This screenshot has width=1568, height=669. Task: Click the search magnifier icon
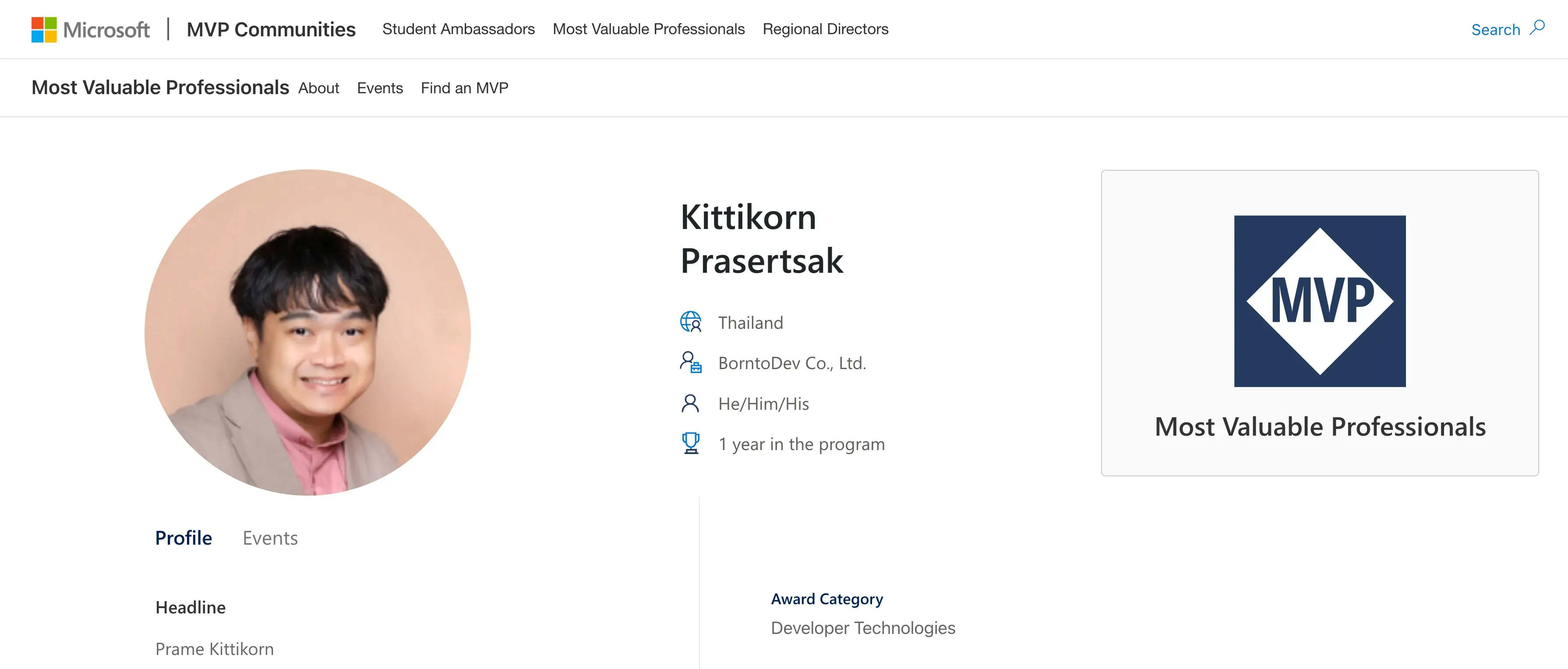(1538, 28)
